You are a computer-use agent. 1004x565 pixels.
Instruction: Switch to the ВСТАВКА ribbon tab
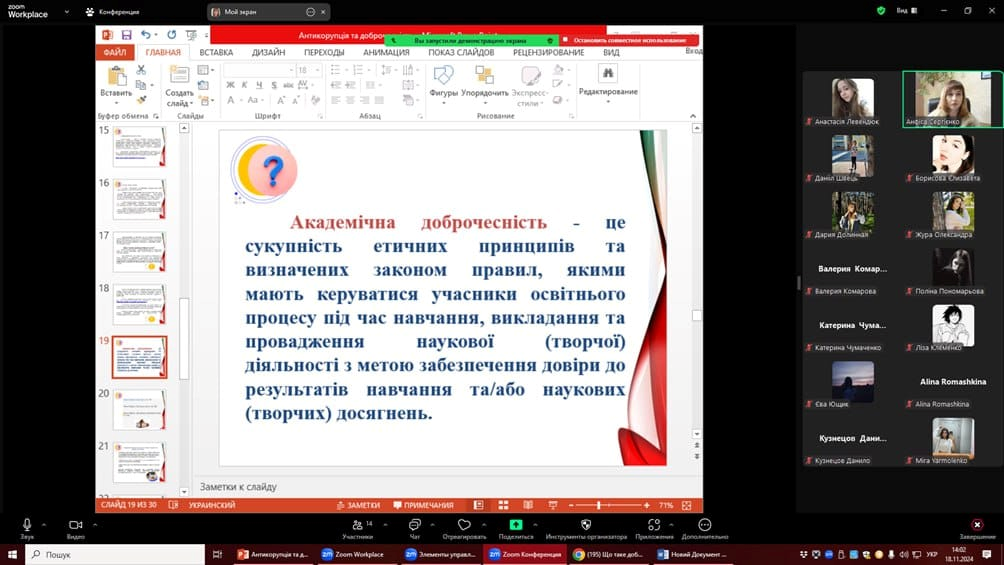coord(216,52)
